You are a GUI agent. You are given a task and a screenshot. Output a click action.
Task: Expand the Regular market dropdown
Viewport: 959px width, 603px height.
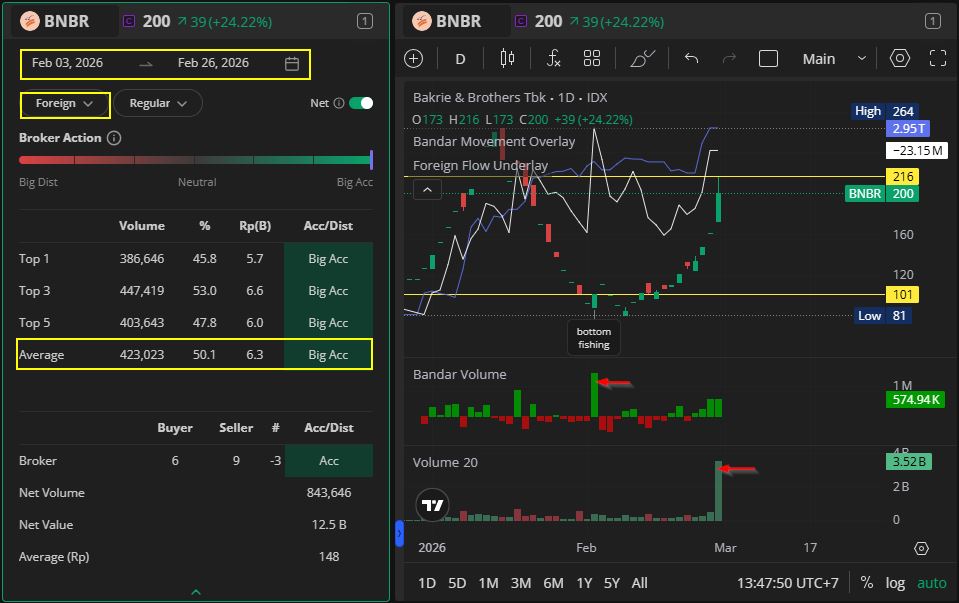tap(158, 103)
